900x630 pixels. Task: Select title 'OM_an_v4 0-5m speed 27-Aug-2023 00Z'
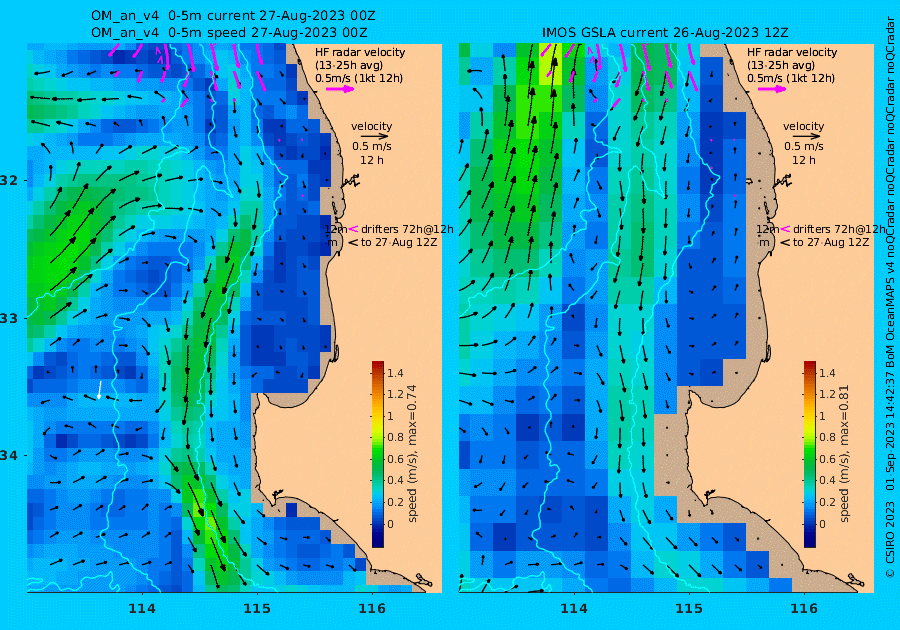click(229, 33)
